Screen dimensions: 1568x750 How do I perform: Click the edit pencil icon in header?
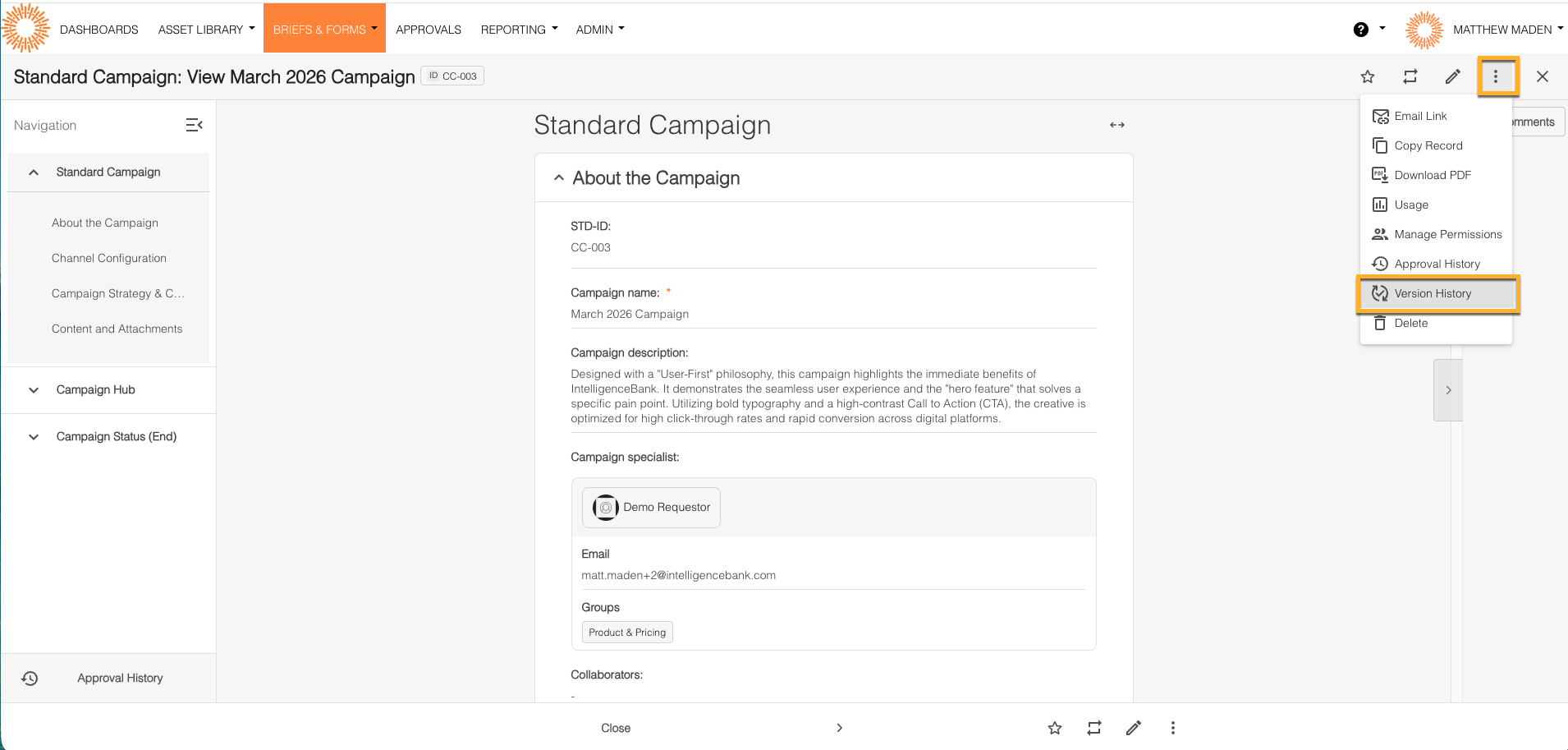(1452, 76)
